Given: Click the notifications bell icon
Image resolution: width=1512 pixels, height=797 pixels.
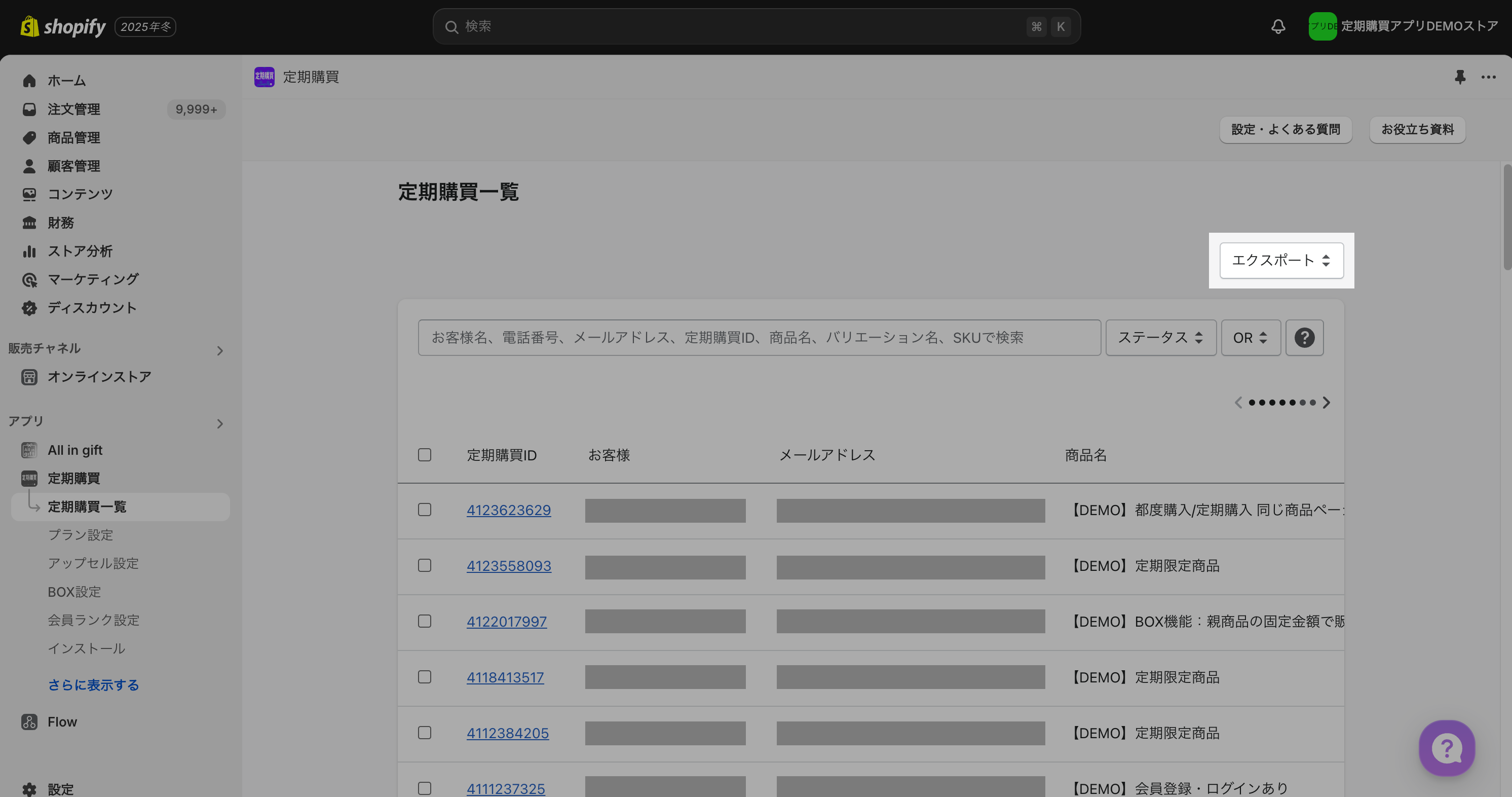Looking at the screenshot, I should click(x=1278, y=26).
